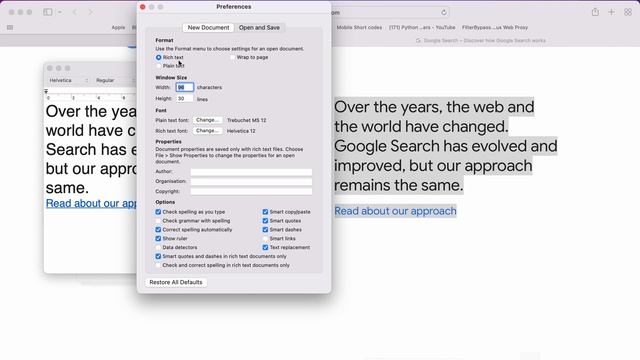The height and width of the screenshot is (360, 640).
Task: Enable the Data detectors checkbox
Action: tap(158, 247)
